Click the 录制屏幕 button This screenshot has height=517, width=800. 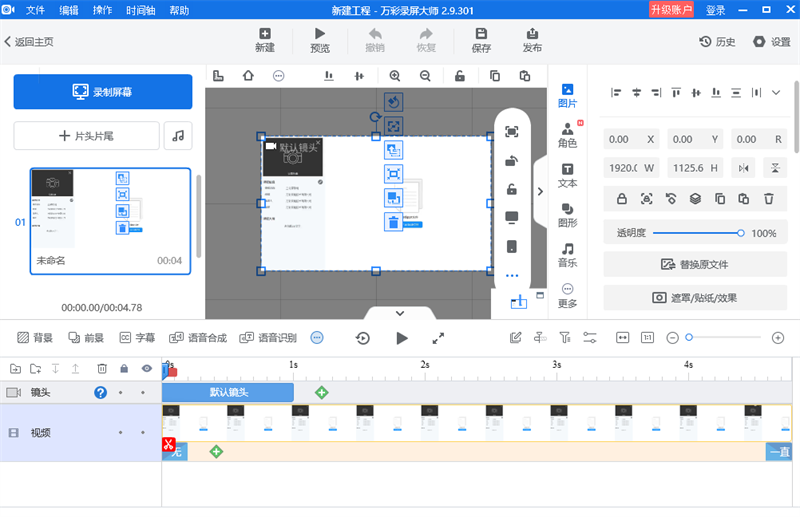[103, 92]
